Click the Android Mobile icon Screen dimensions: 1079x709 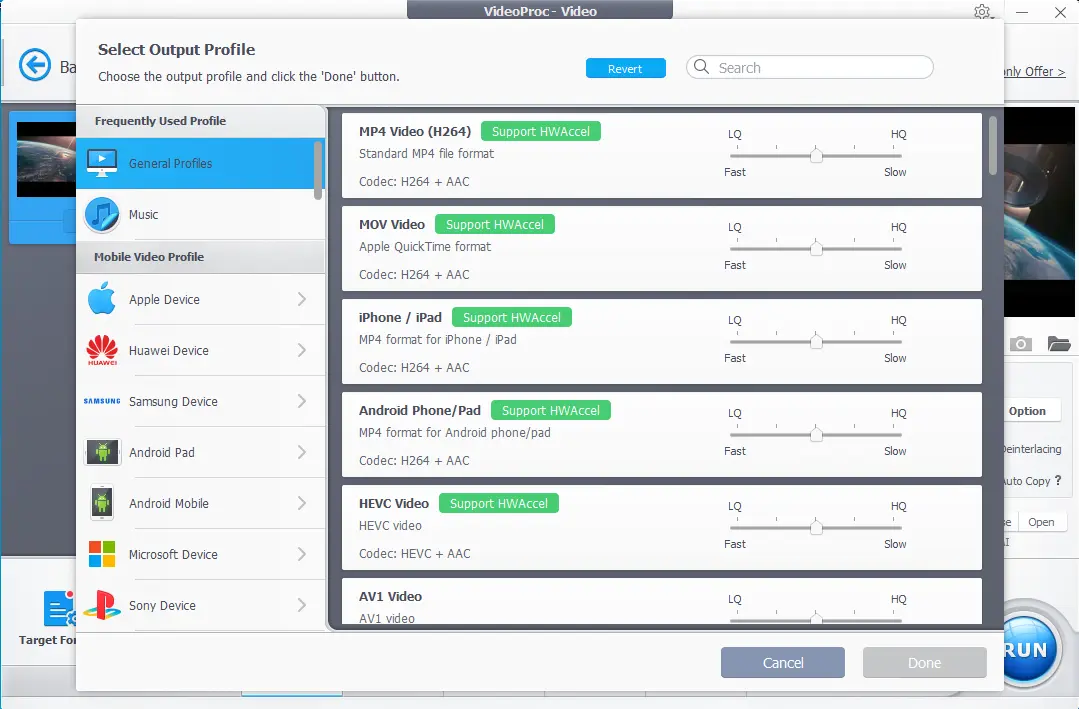click(x=102, y=502)
